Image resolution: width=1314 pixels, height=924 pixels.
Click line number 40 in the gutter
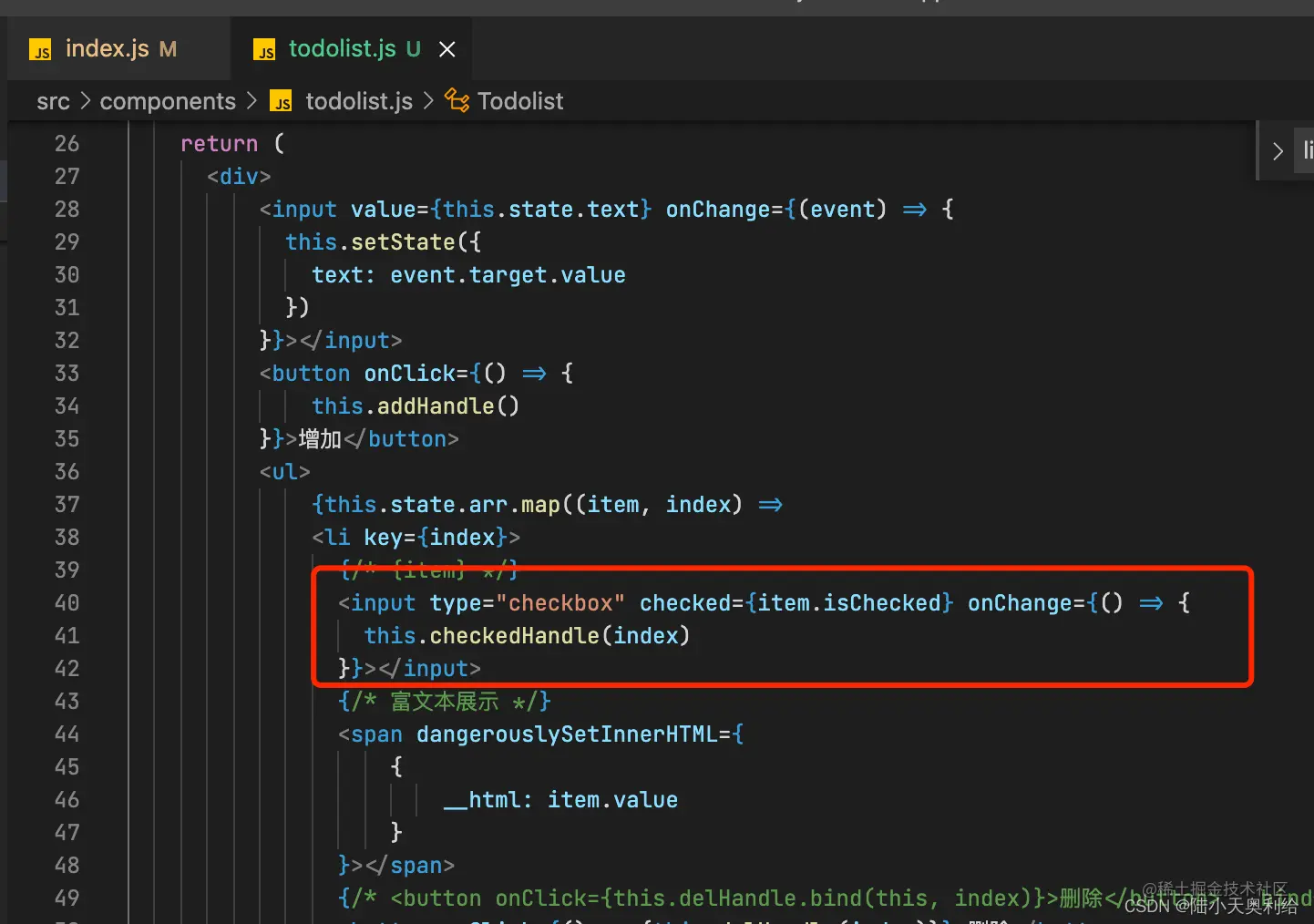click(x=67, y=603)
